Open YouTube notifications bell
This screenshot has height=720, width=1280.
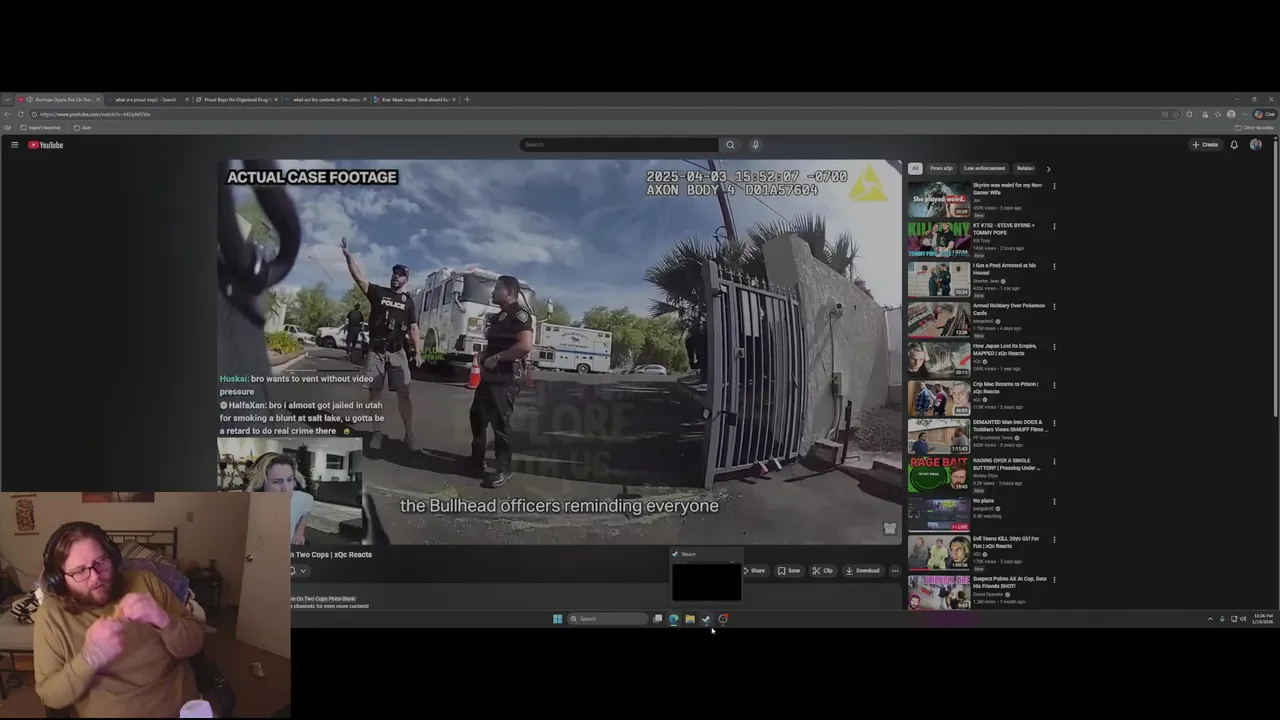pos(1234,145)
